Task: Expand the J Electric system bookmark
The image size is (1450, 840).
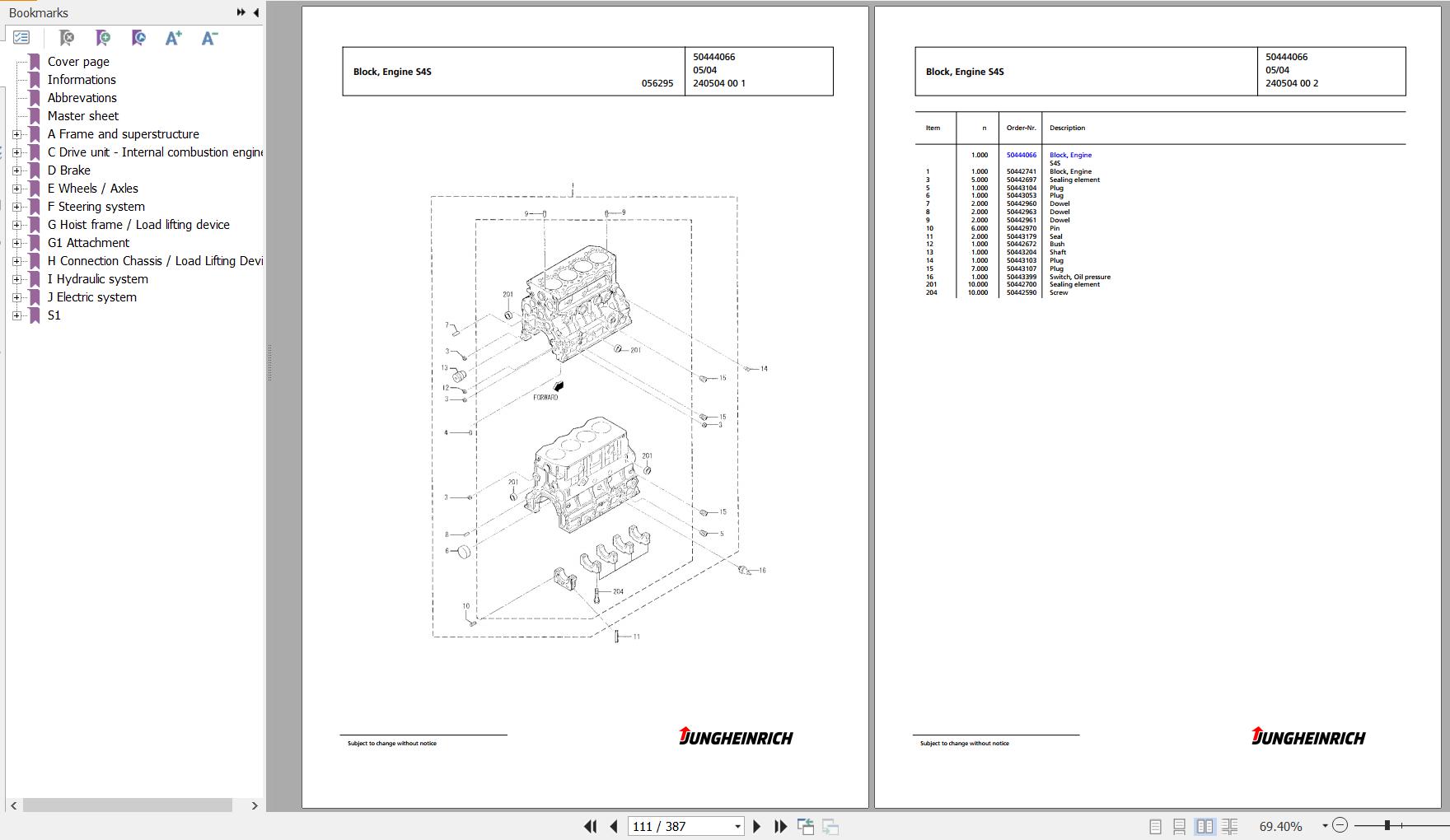Action: coord(16,297)
